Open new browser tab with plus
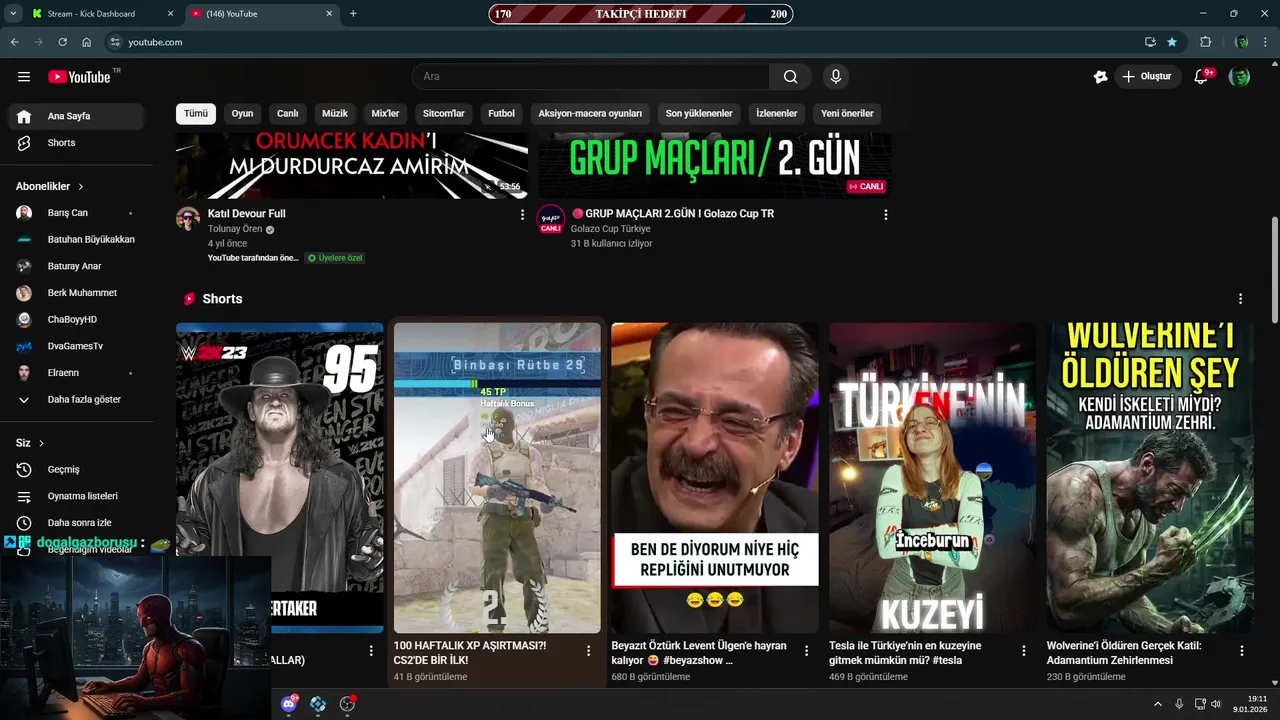The image size is (1280, 720). [x=353, y=14]
